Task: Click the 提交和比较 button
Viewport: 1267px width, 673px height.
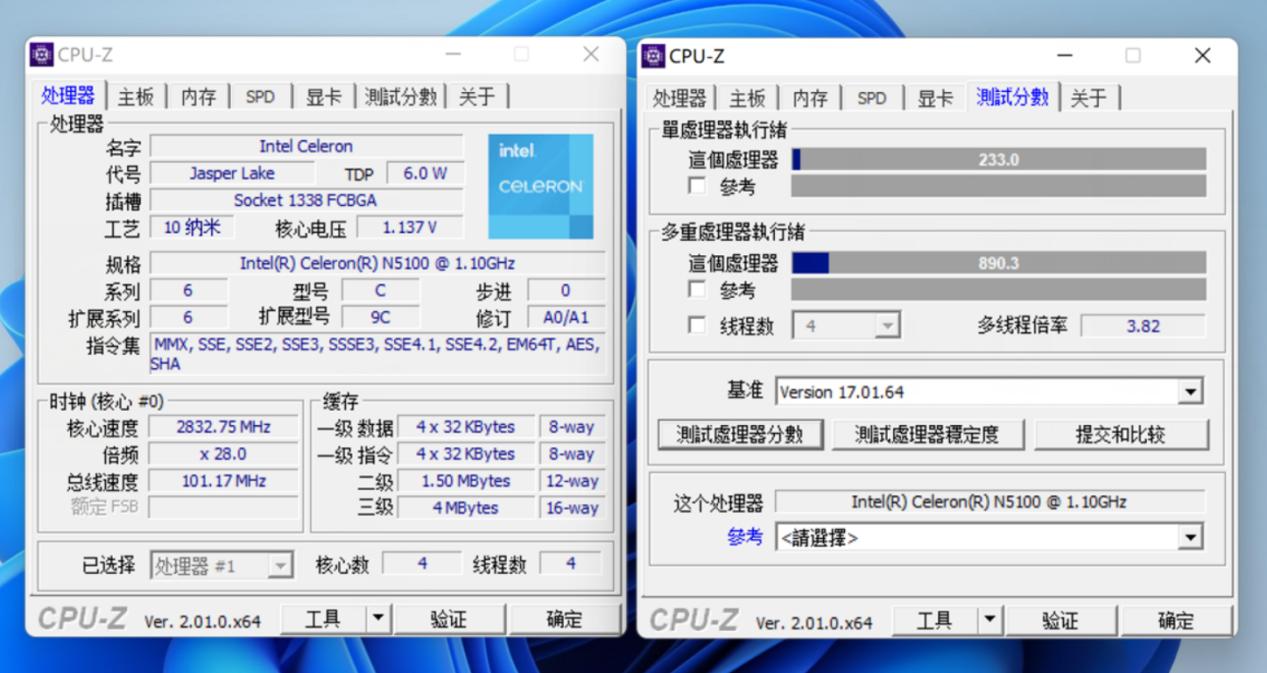Action: pyautogui.click(x=1122, y=434)
